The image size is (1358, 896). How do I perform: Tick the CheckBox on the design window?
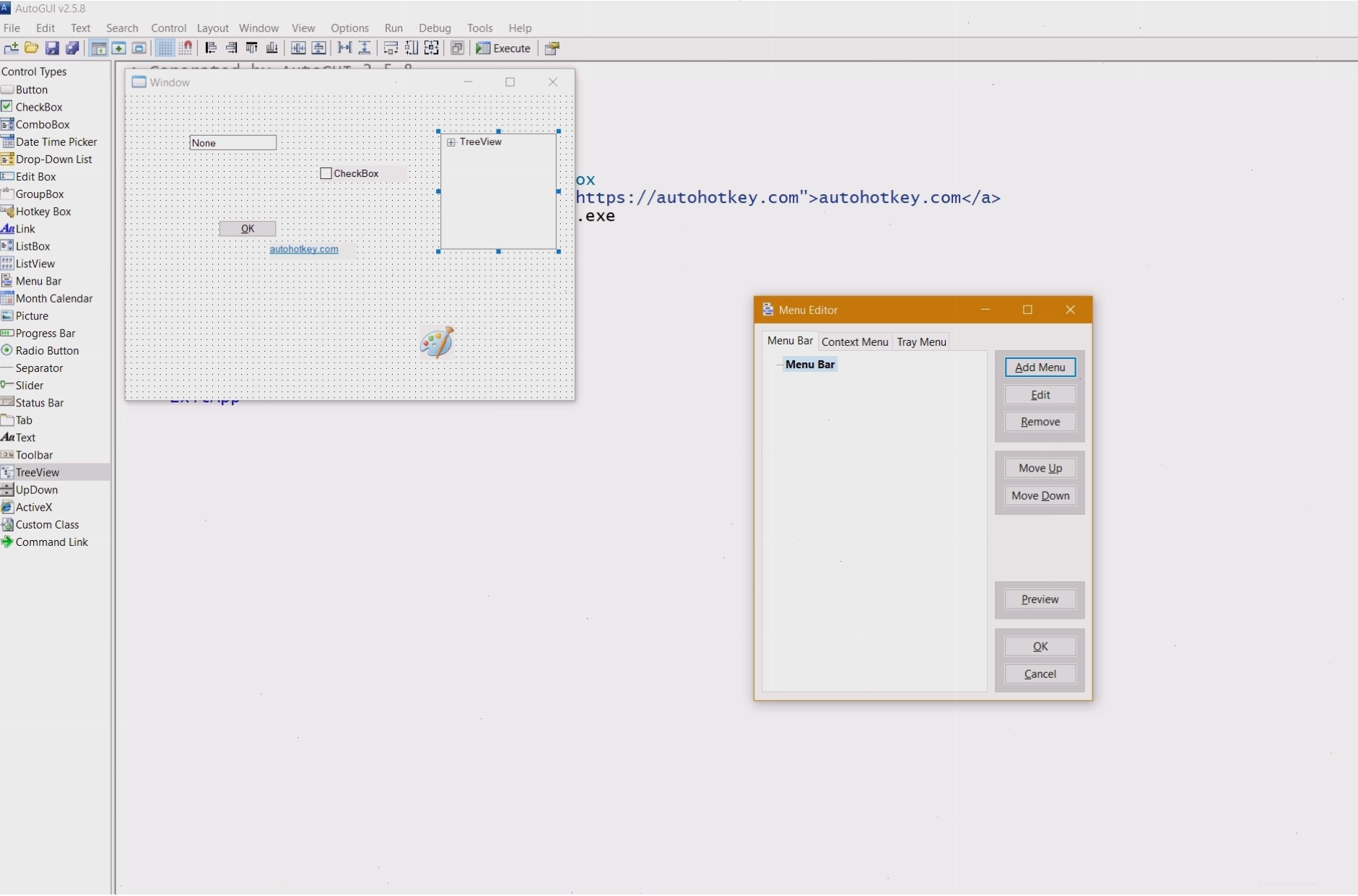[326, 173]
